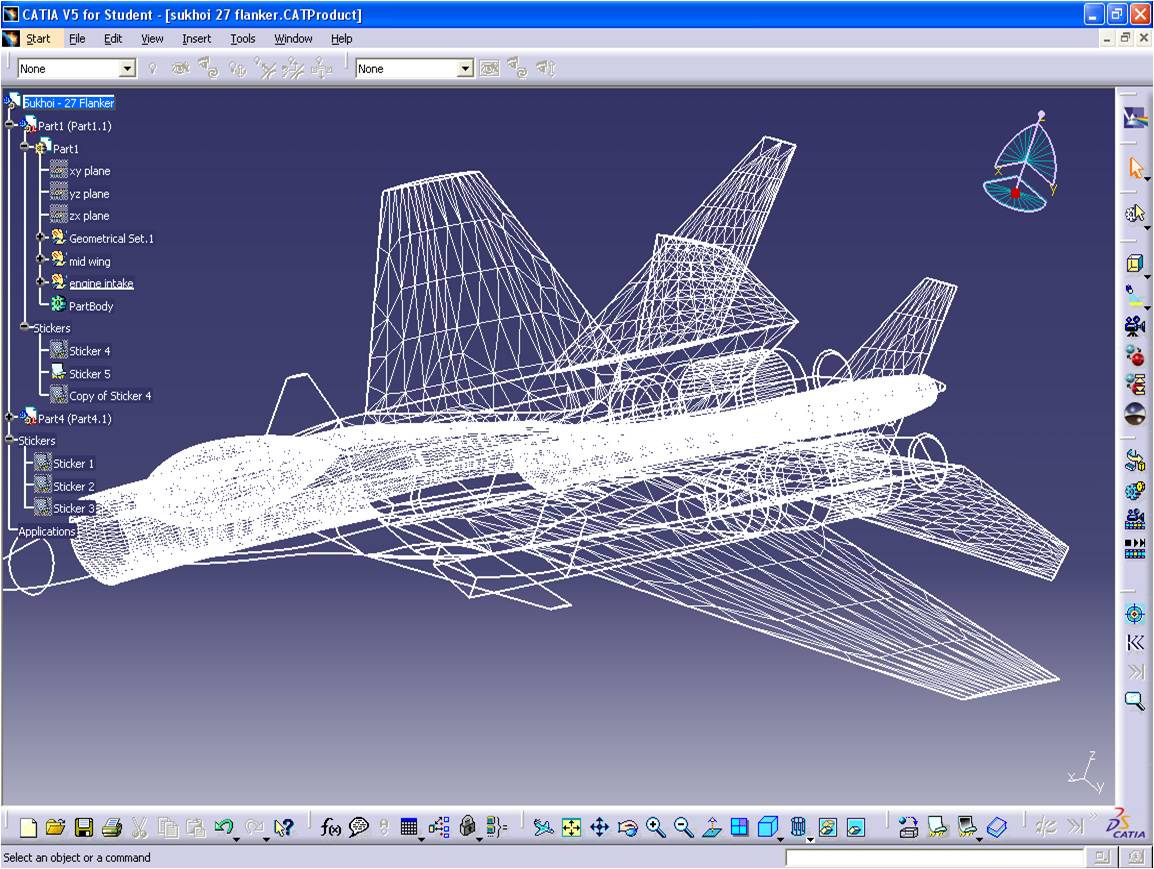Select the xy plane in the tree

click(90, 171)
